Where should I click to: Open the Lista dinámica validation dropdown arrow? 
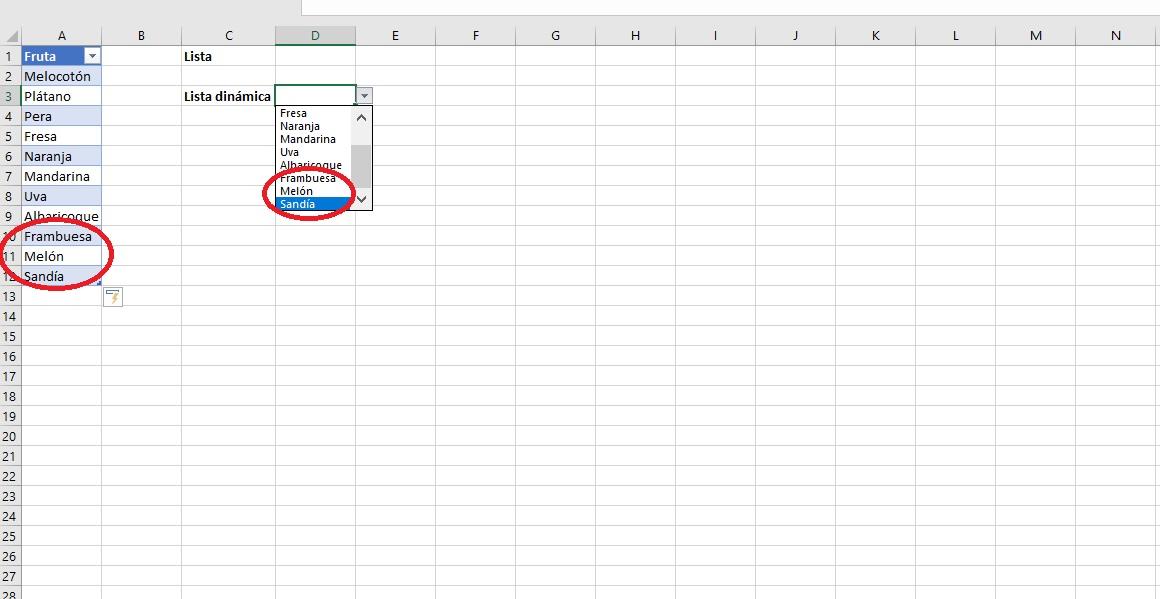pos(364,95)
